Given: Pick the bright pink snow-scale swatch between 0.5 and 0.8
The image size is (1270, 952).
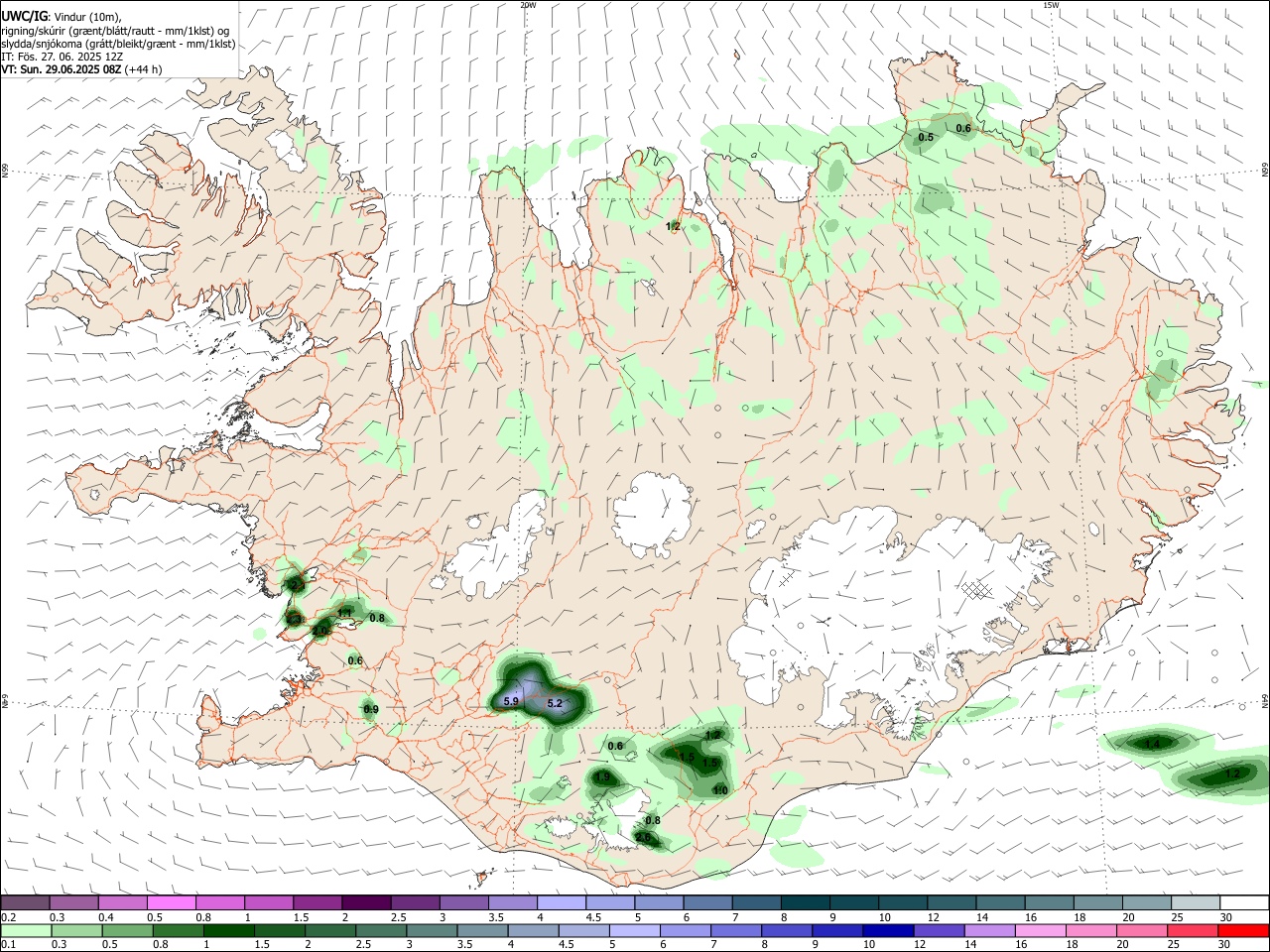Looking at the screenshot, I should (172, 903).
